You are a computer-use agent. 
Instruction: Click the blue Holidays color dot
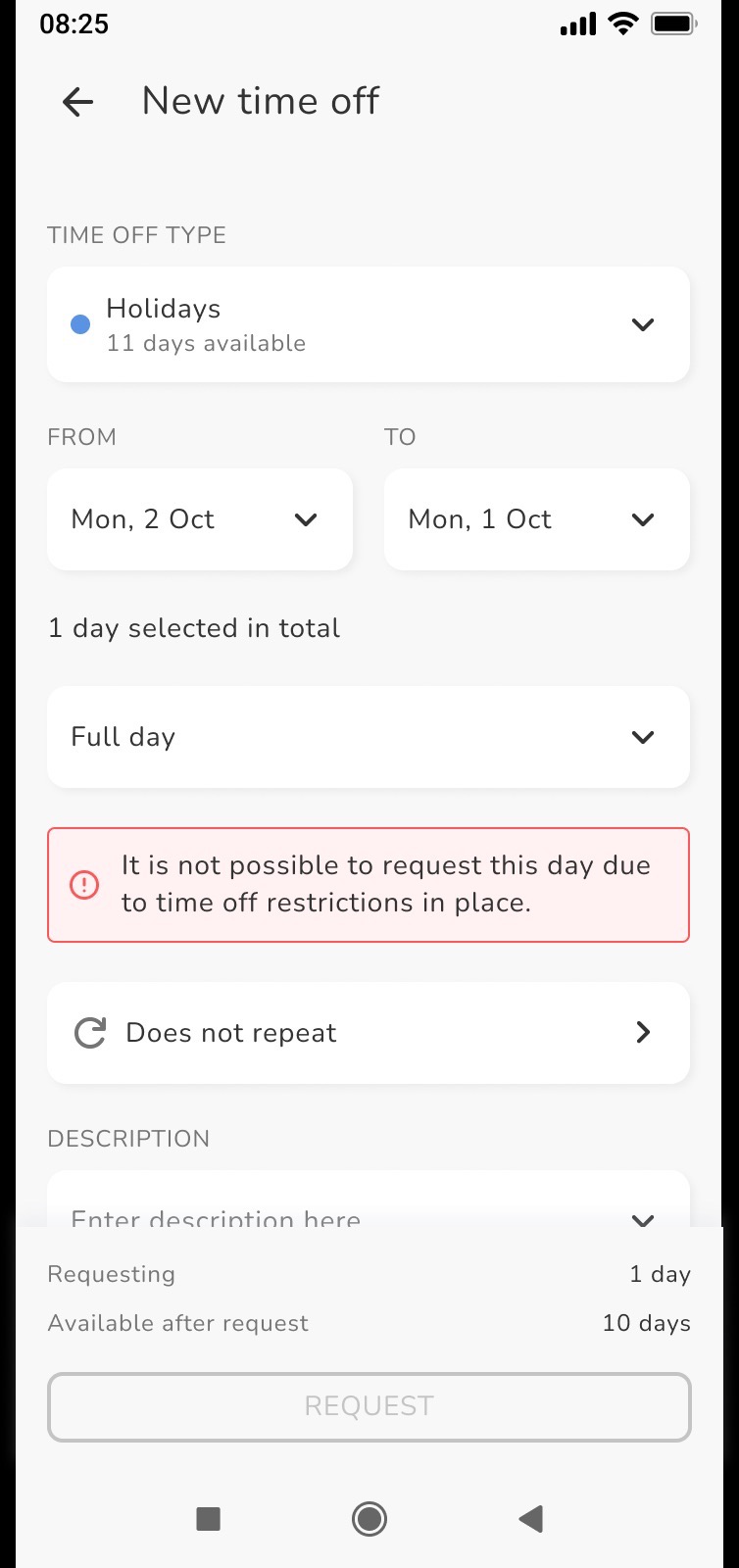pos(81,324)
